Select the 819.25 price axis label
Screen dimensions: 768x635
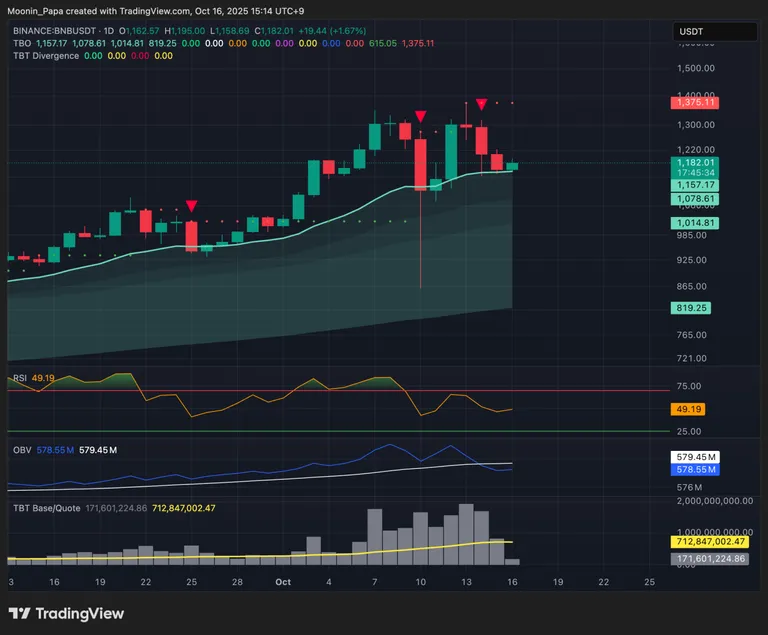(x=696, y=309)
